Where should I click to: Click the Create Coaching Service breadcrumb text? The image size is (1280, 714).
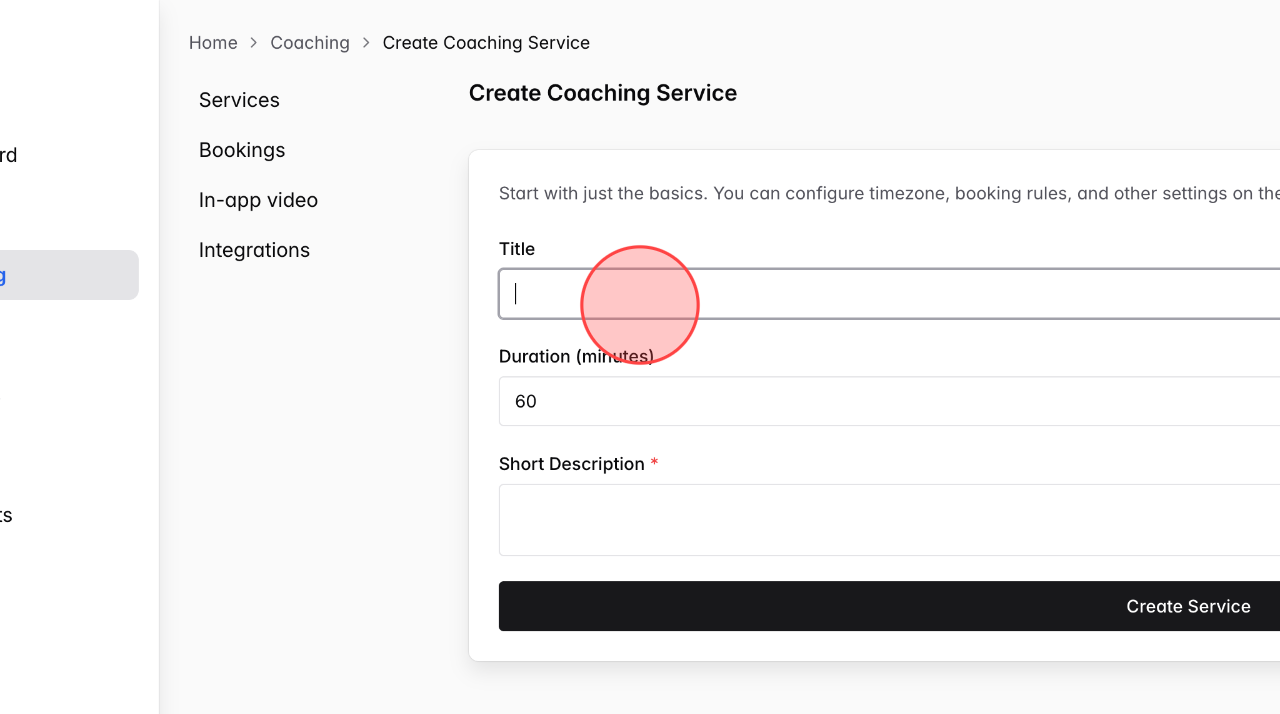coord(486,43)
